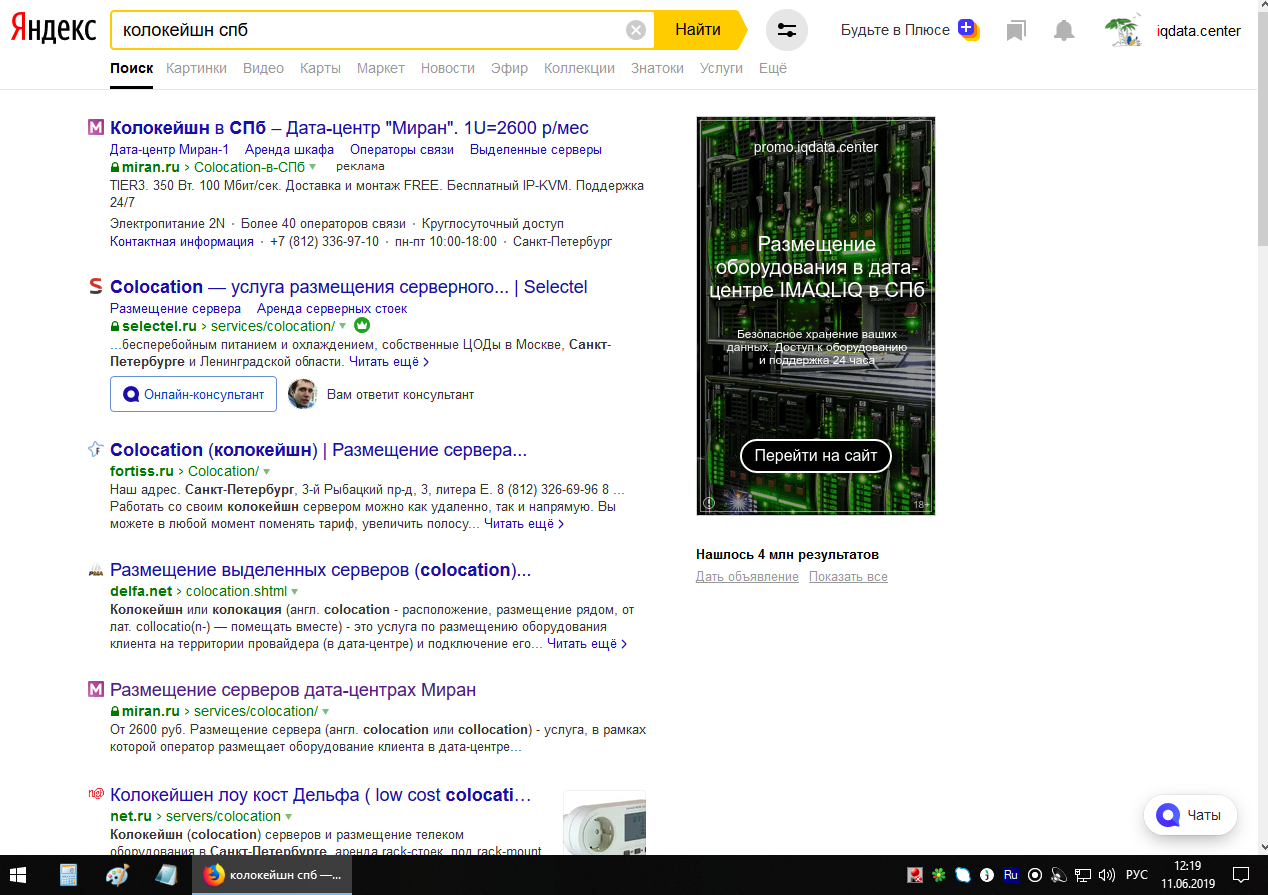The height and width of the screenshot is (895, 1268).
Task: Click the yellow Найти search button
Action: [700, 30]
